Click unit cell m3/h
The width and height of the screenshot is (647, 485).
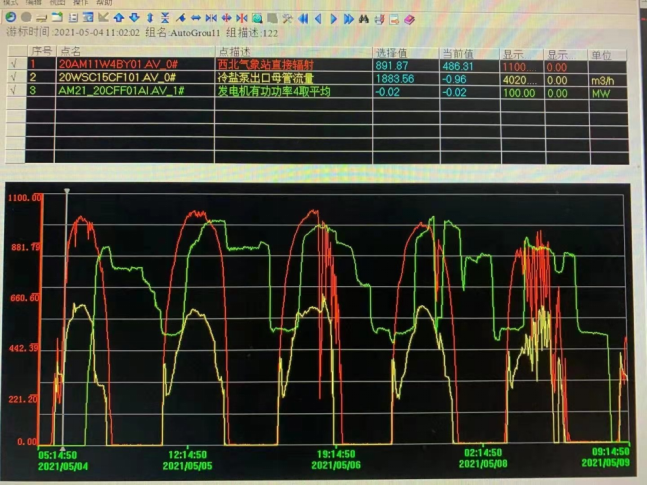point(602,81)
